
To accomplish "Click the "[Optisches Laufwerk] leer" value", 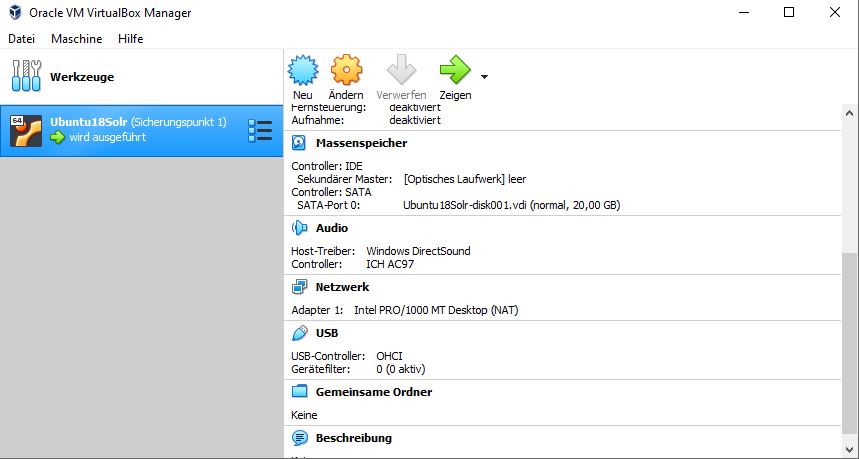I will coord(465,179).
